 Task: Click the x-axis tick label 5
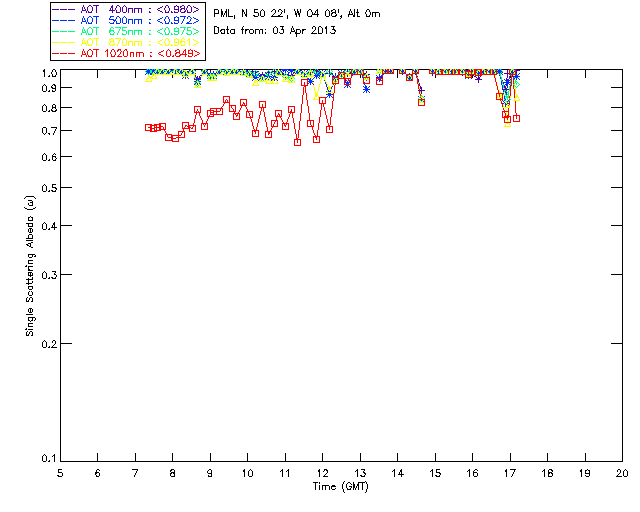pos(60,473)
